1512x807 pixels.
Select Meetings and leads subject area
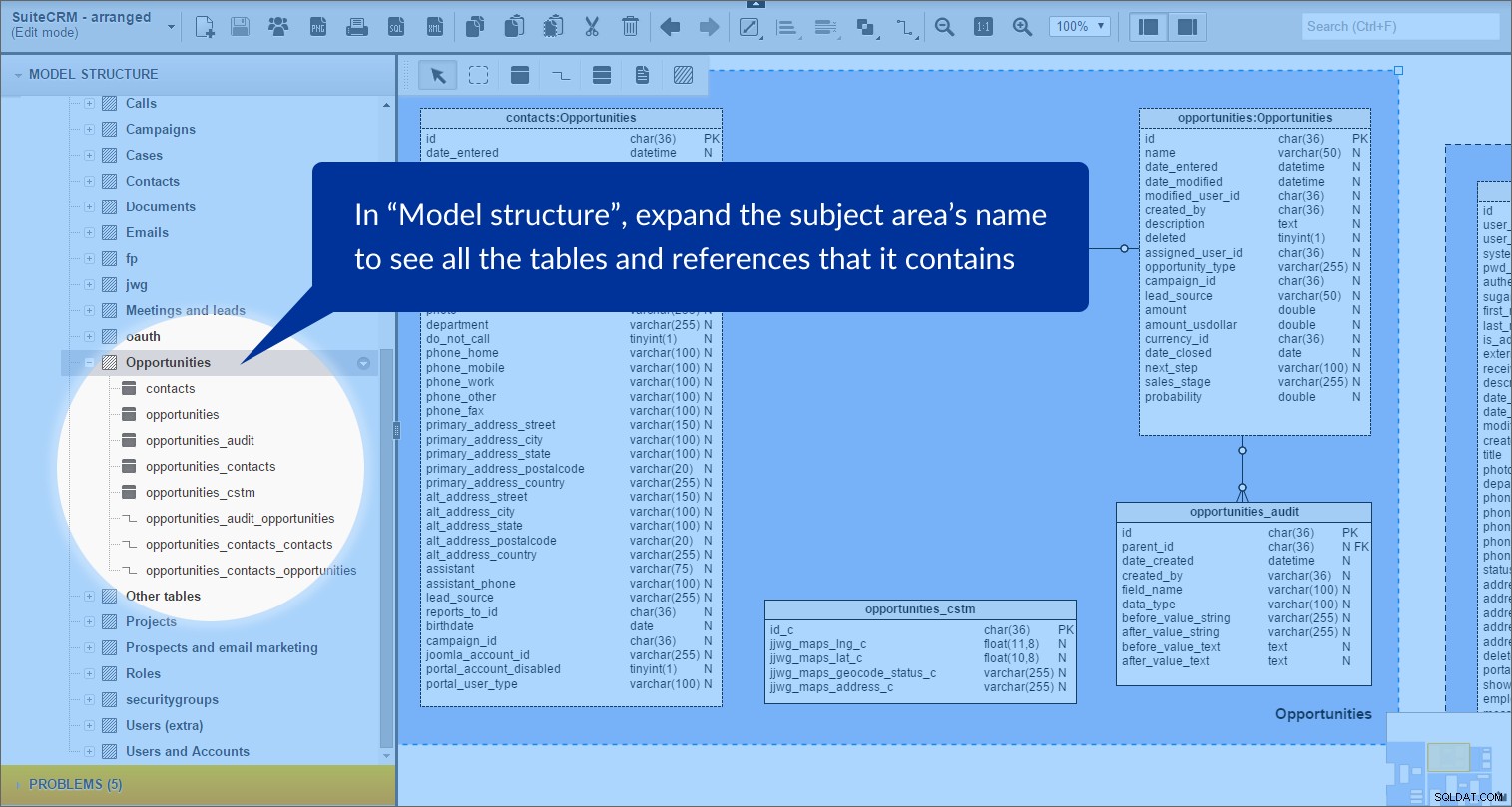tap(185, 311)
